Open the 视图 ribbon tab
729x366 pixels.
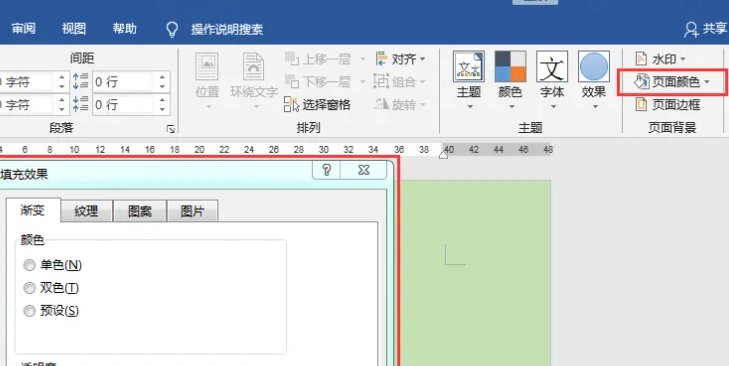point(74,29)
